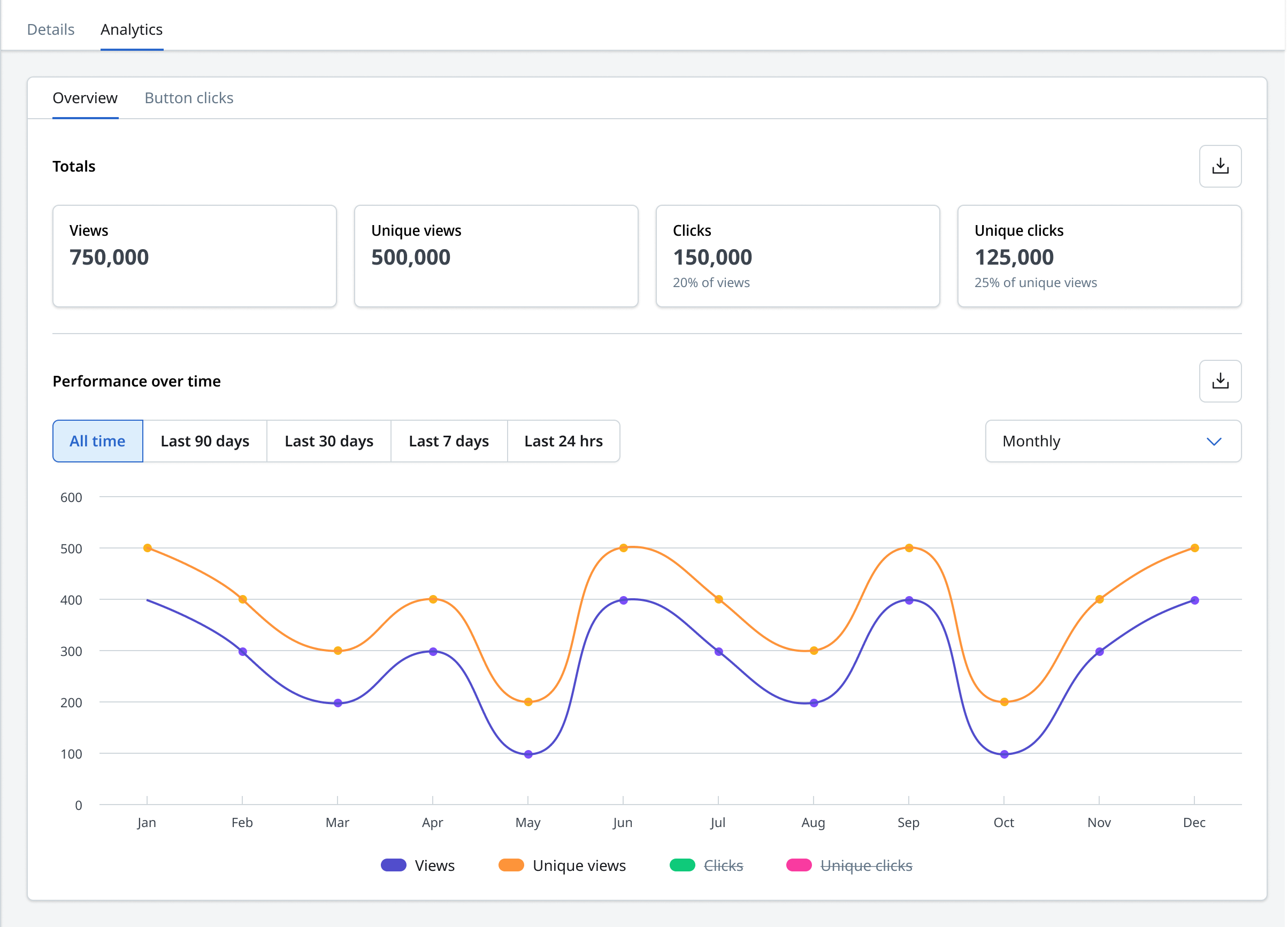Image resolution: width=1288 pixels, height=927 pixels.
Task: Click the Views data point for Sep
Action: click(909, 600)
